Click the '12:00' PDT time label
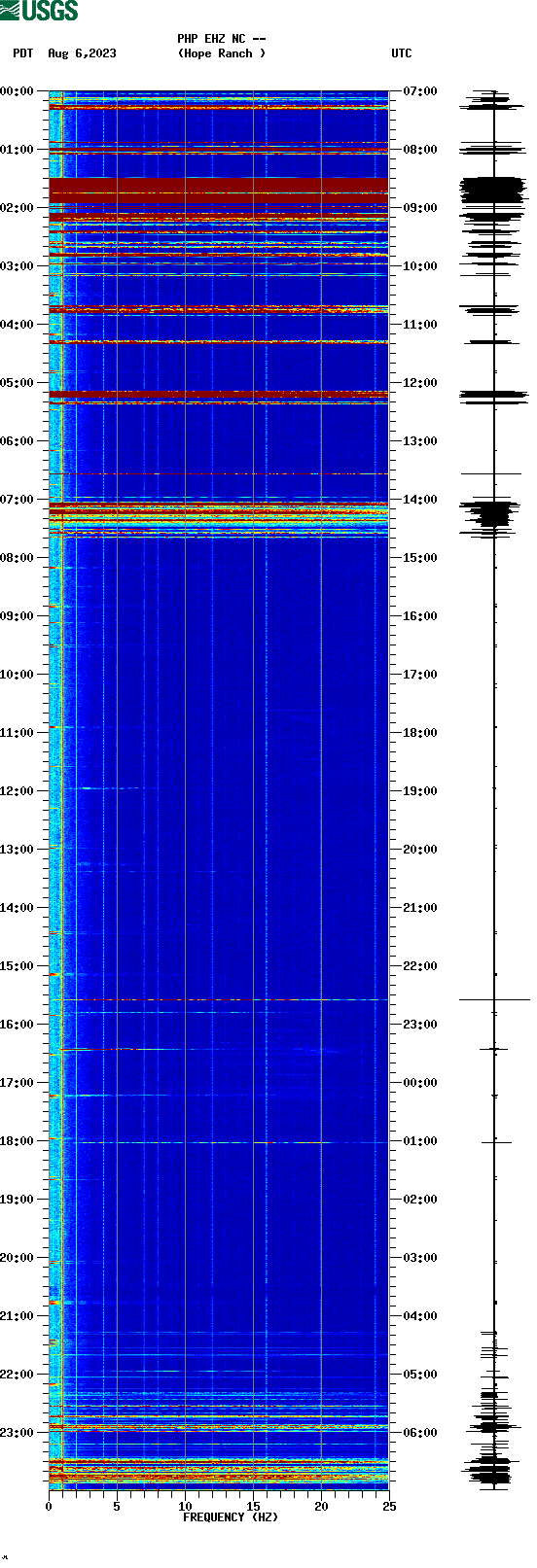 [17, 791]
